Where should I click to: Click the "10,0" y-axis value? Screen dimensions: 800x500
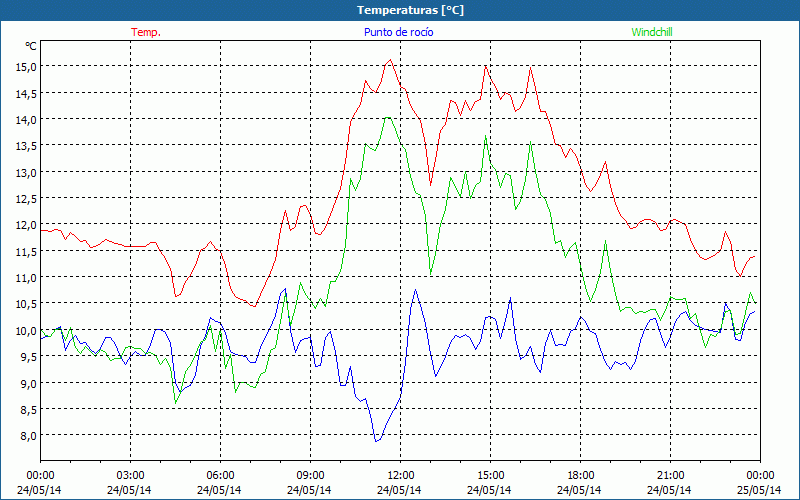point(26,331)
